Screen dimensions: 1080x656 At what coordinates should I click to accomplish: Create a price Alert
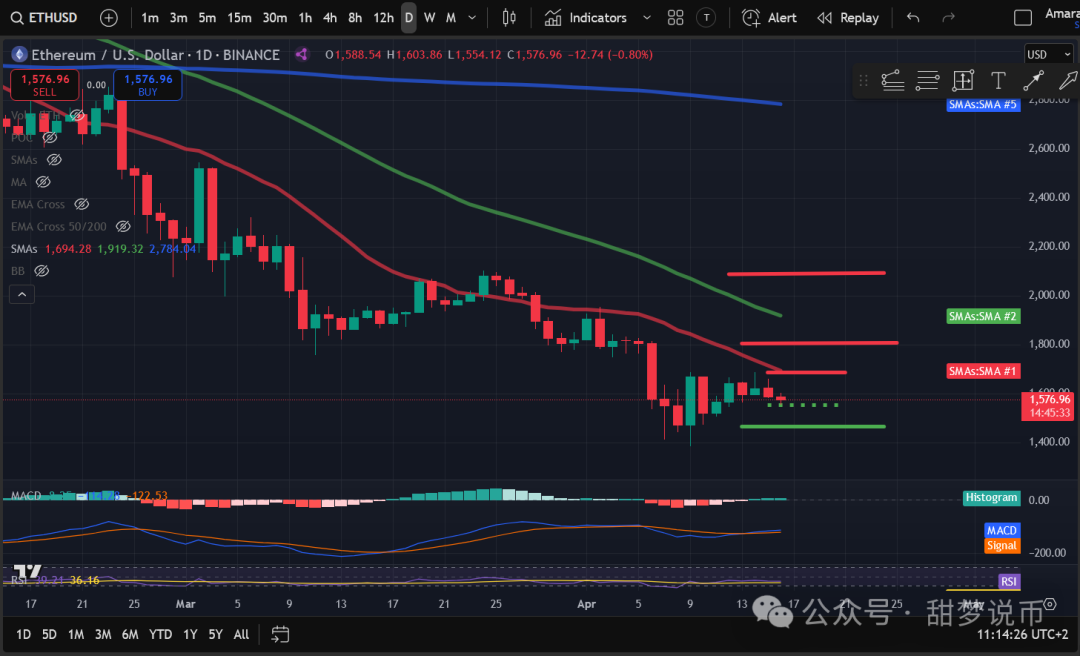click(x=769, y=18)
